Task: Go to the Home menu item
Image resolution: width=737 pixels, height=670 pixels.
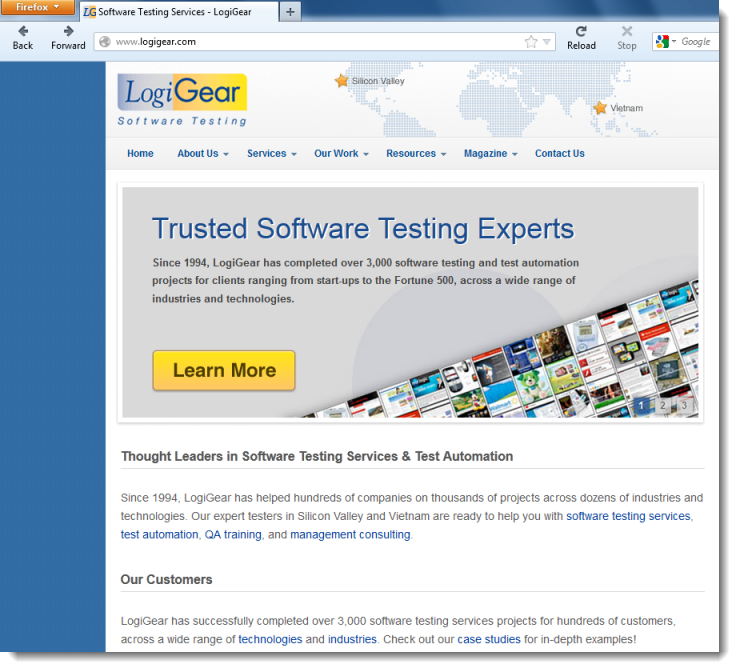Action: [140, 153]
